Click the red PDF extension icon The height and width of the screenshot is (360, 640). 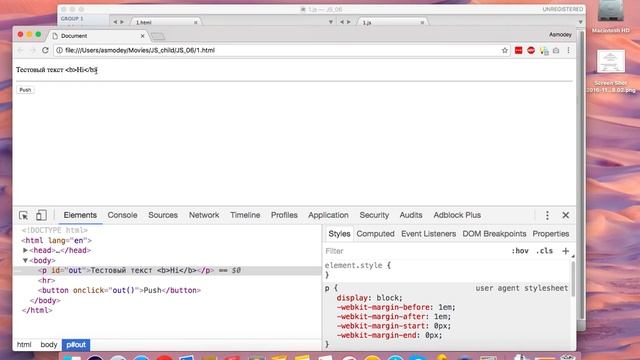tap(518, 50)
